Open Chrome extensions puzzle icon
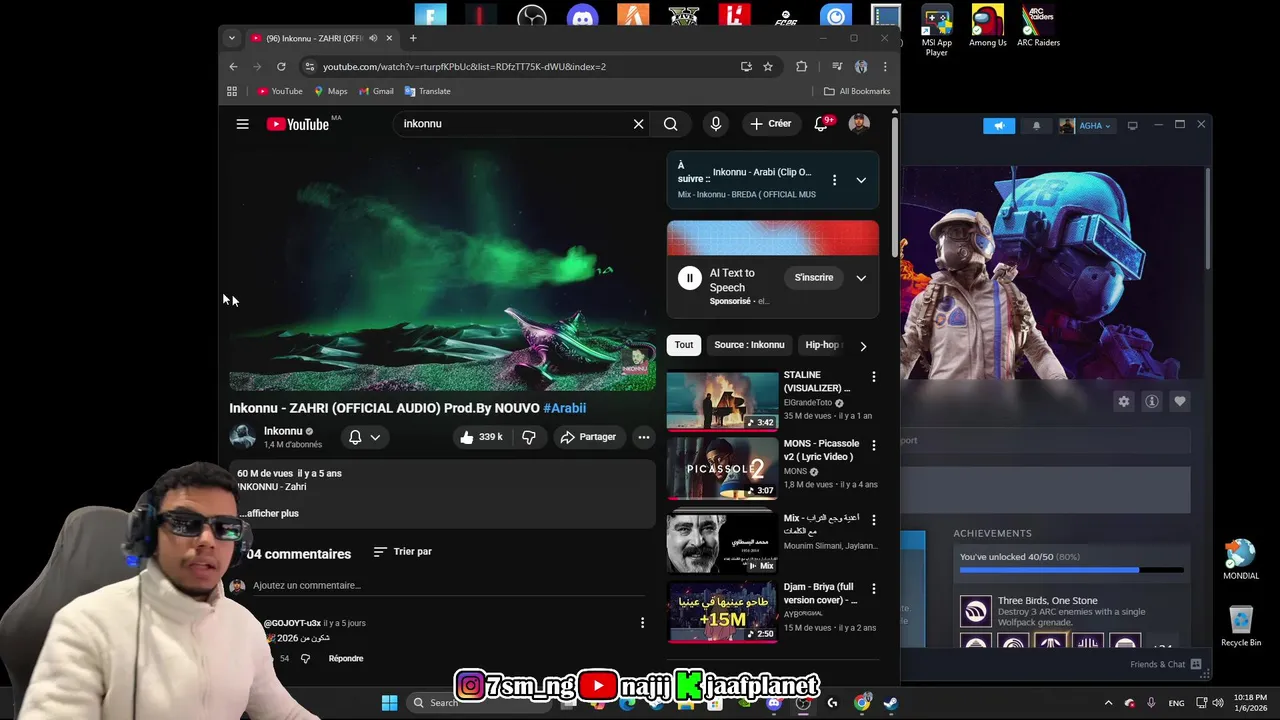1280x720 pixels. pyautogui.click(x=801, y=67)
